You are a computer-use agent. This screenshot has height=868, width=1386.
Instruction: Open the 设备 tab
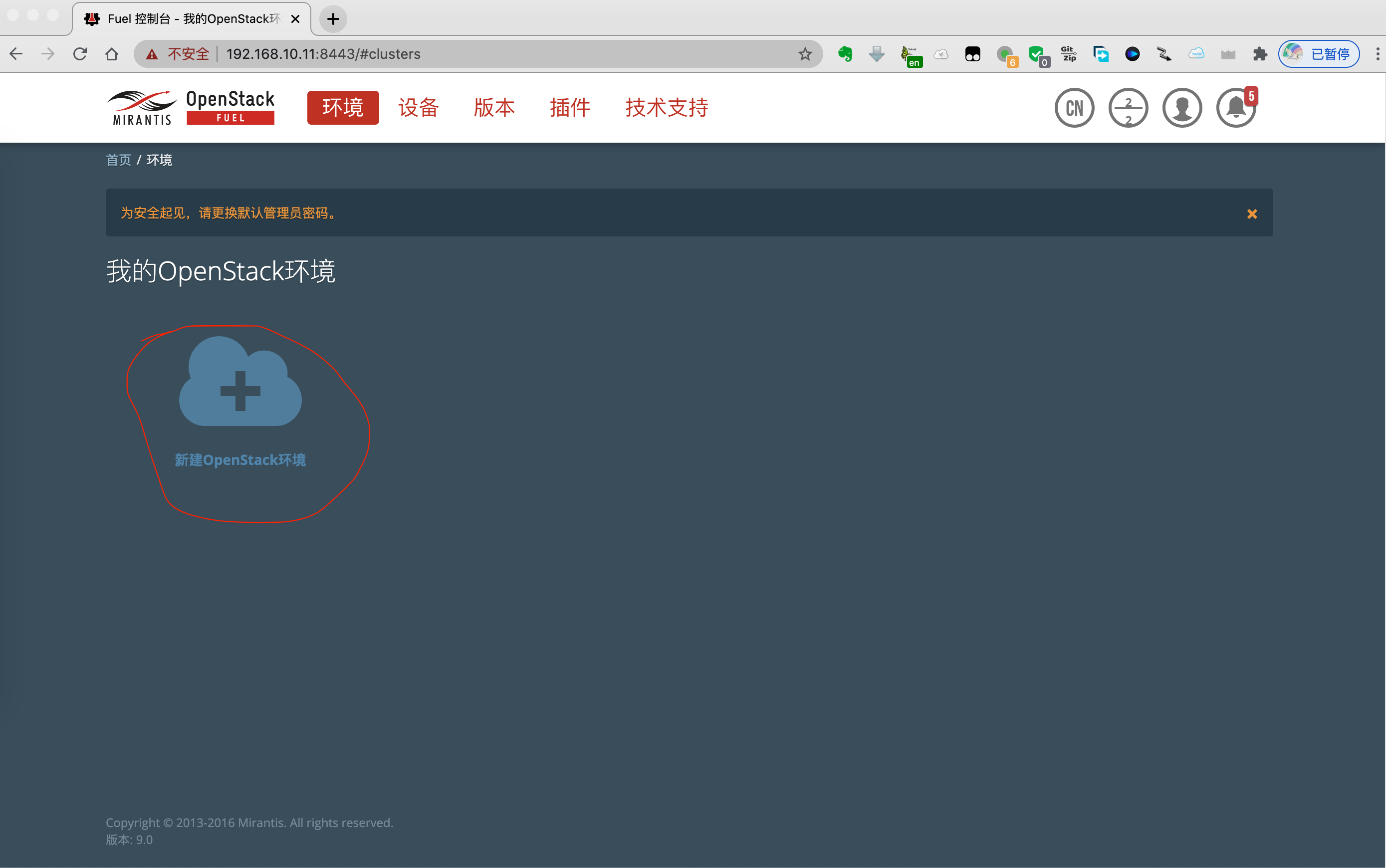click(x=419, y=107)
